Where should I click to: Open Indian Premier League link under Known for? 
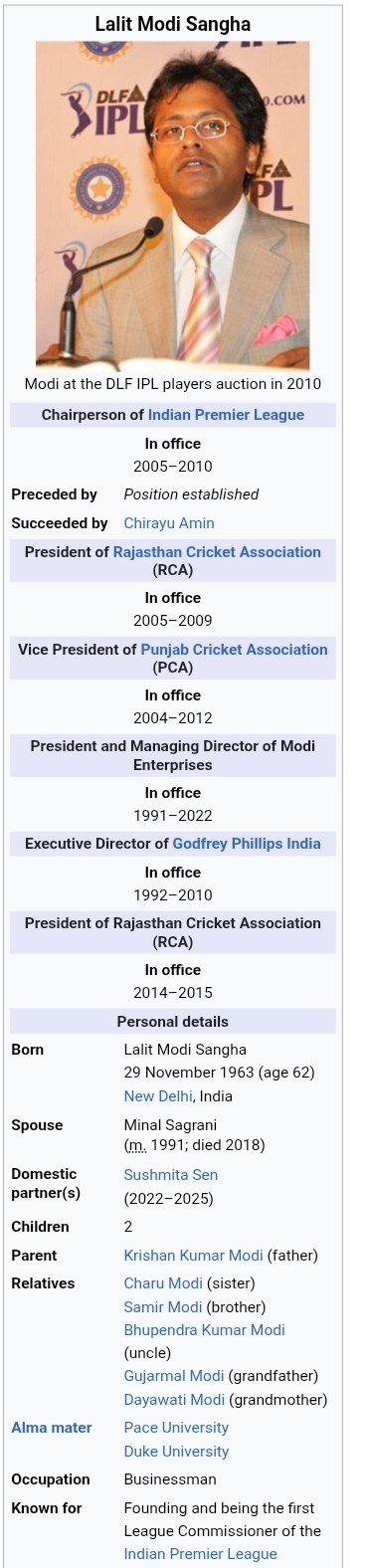click(201, 1554)
